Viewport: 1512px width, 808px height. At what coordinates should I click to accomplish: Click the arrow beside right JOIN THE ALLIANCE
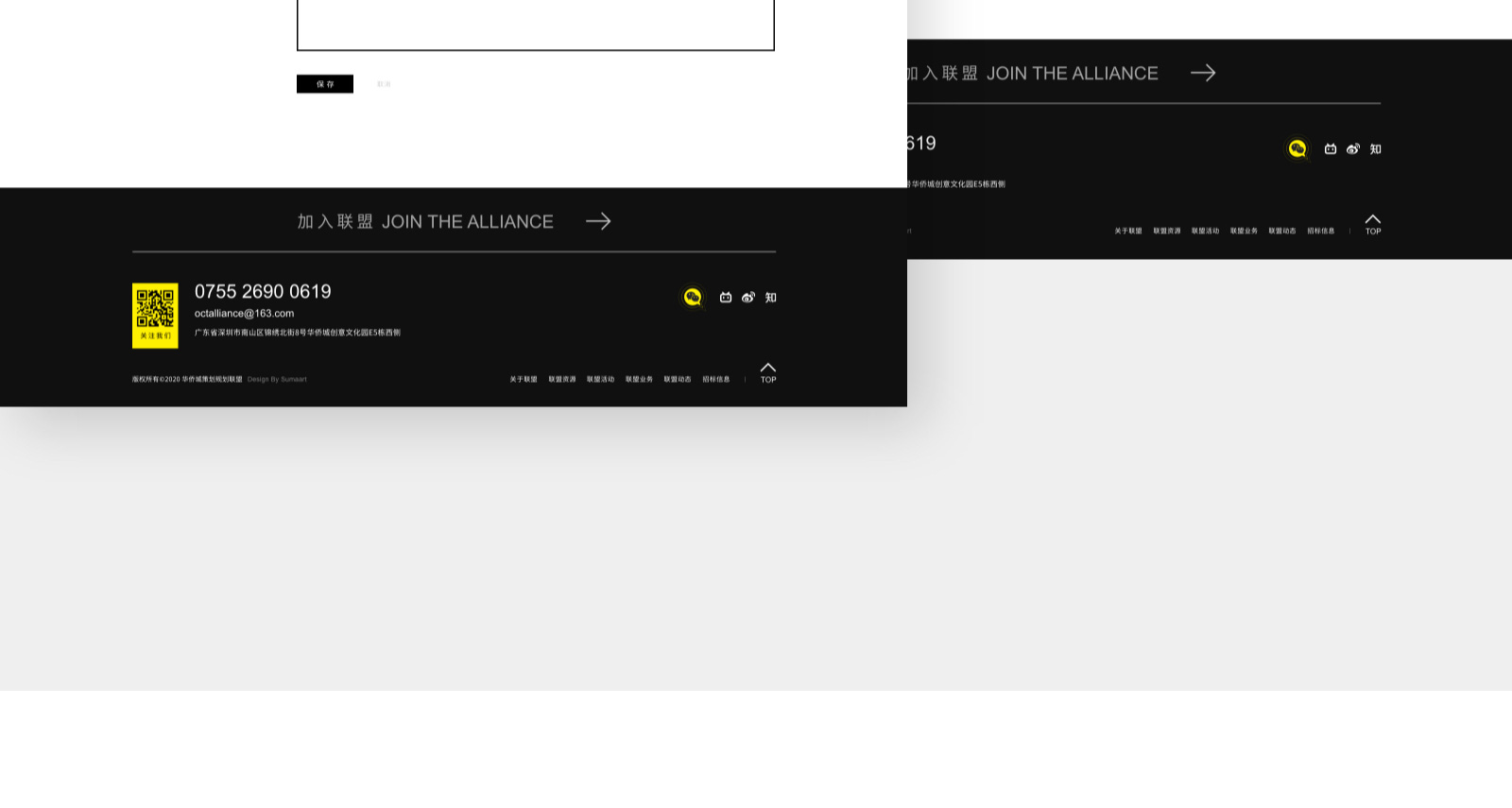click(1203, 73)
